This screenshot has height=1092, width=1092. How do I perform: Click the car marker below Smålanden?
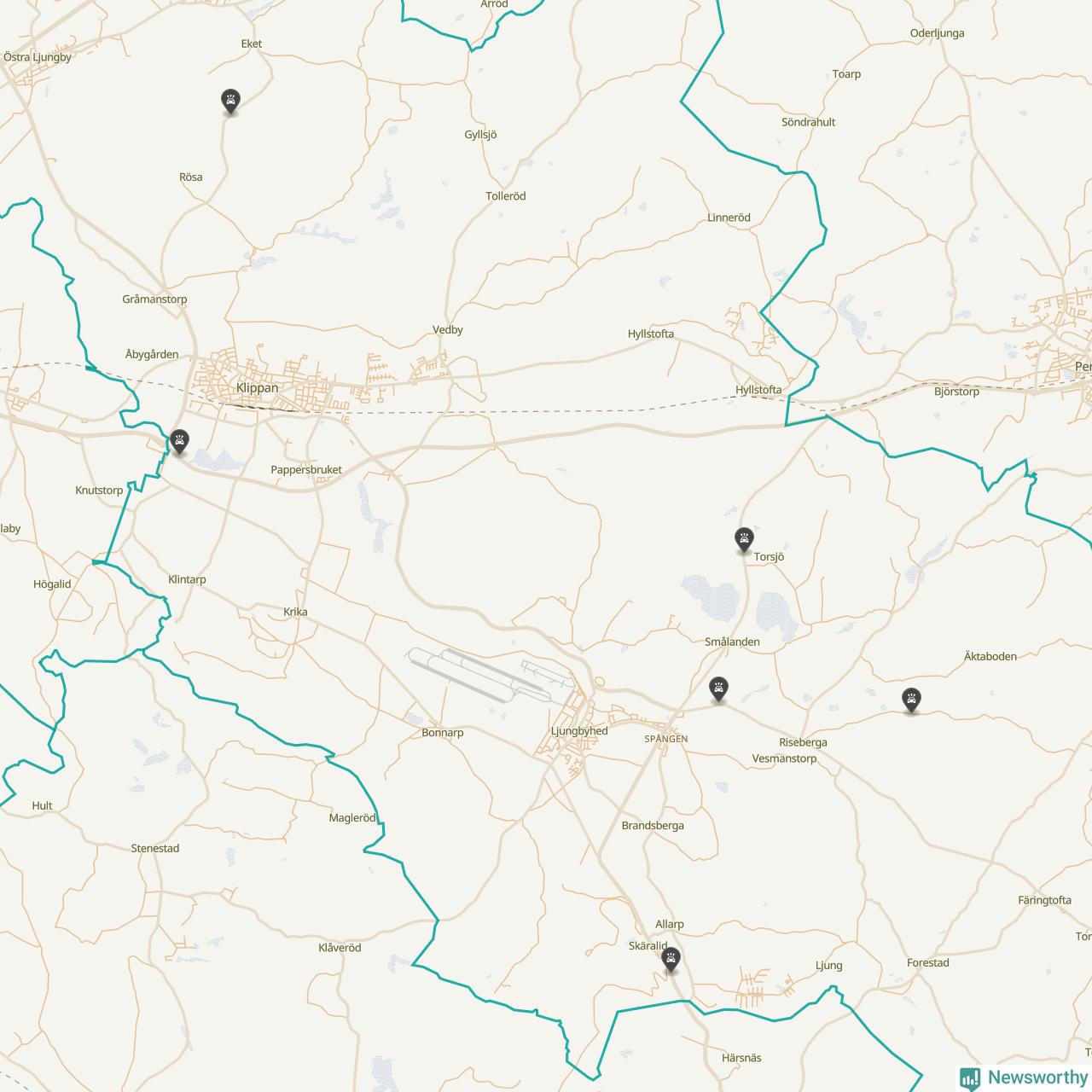[719, 689]
